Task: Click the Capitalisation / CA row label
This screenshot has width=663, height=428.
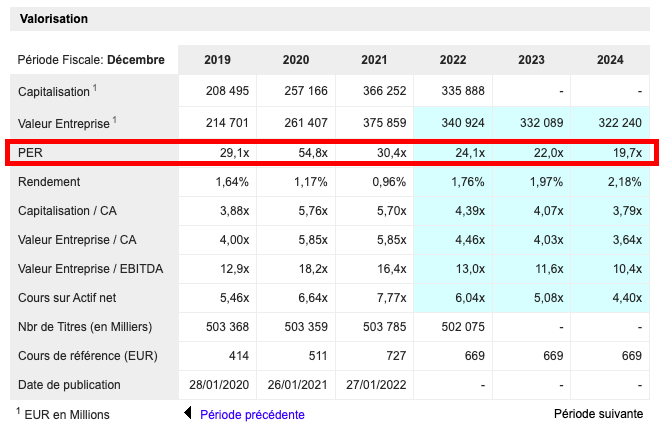Action: click(x=67, y=211)
